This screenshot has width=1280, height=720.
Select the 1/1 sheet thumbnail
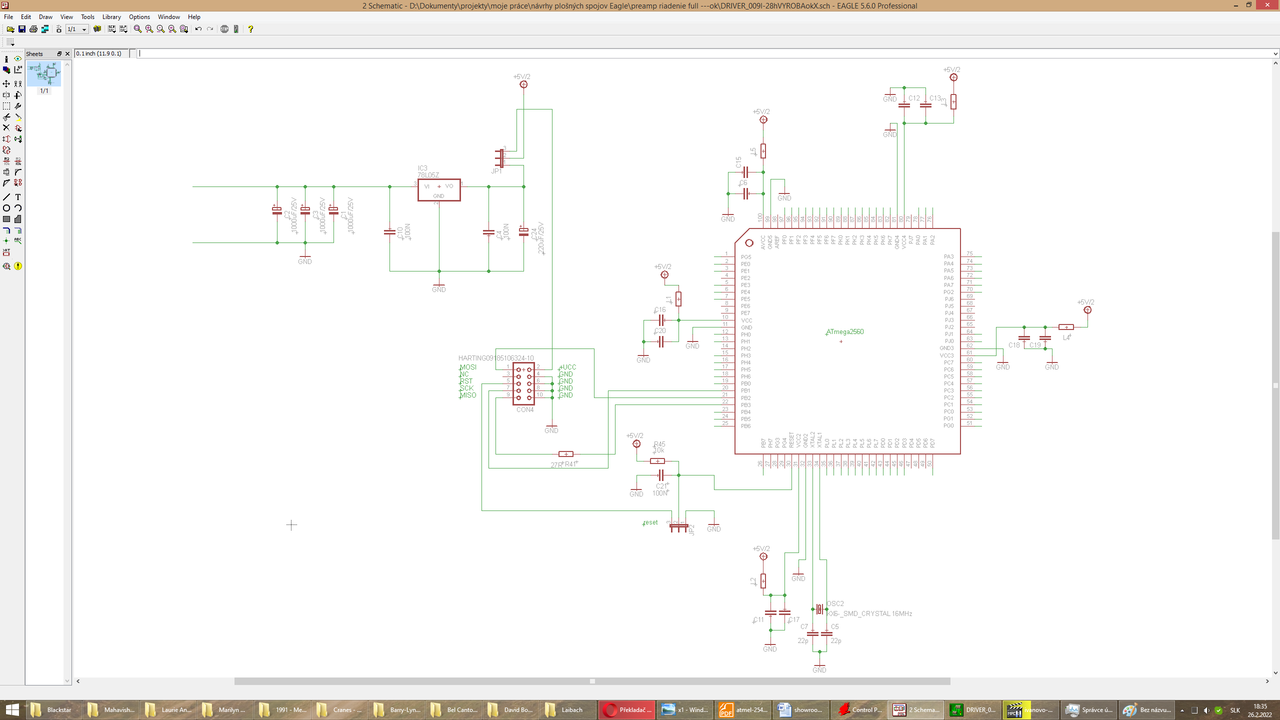[45, 75]
